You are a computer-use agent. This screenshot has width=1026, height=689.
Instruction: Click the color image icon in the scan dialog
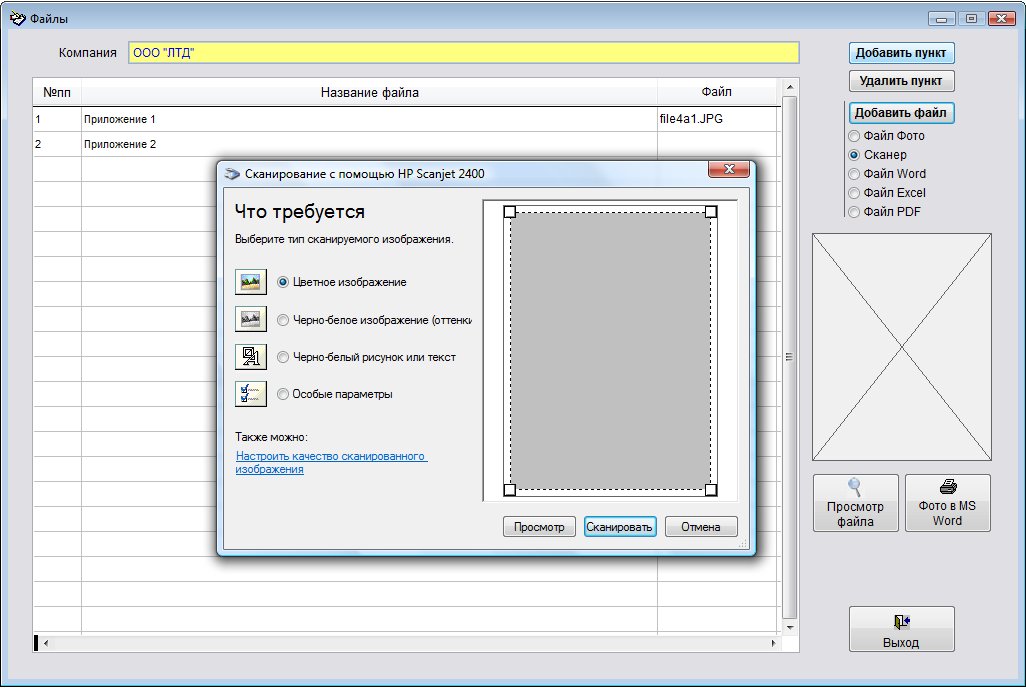click(x=250, y=282)
